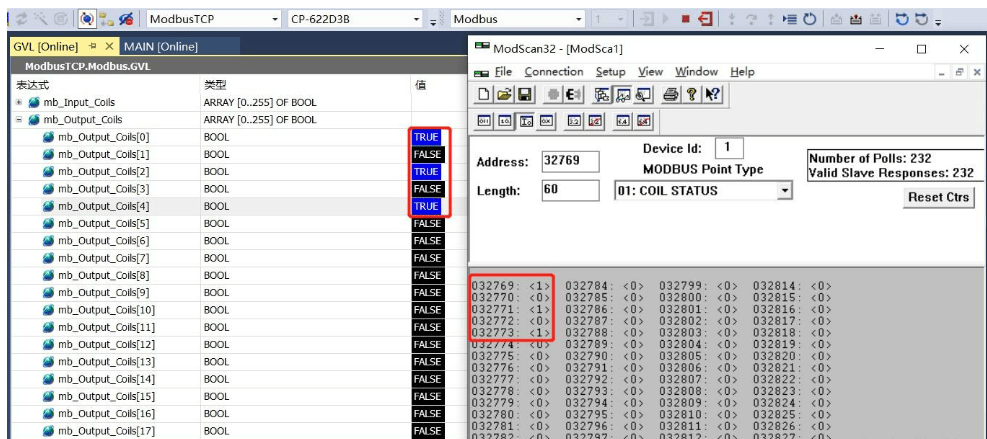Click the Print icon in ModScan32 toolbar
Screen dimensions: 987x439
[x=671, y=94]
